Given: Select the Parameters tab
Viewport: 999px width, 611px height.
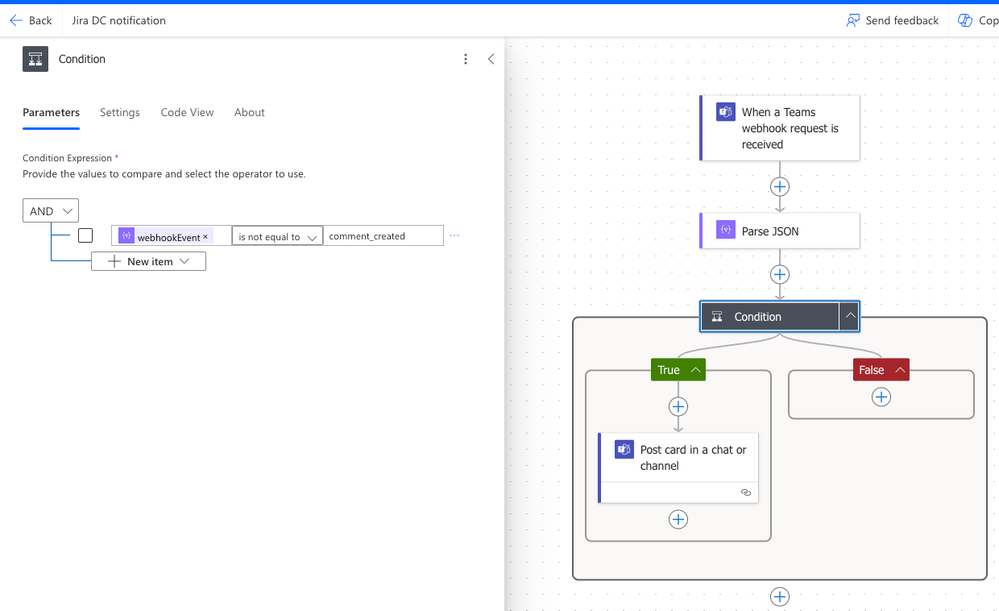Looking at the screenshot, I should [51, 112].
